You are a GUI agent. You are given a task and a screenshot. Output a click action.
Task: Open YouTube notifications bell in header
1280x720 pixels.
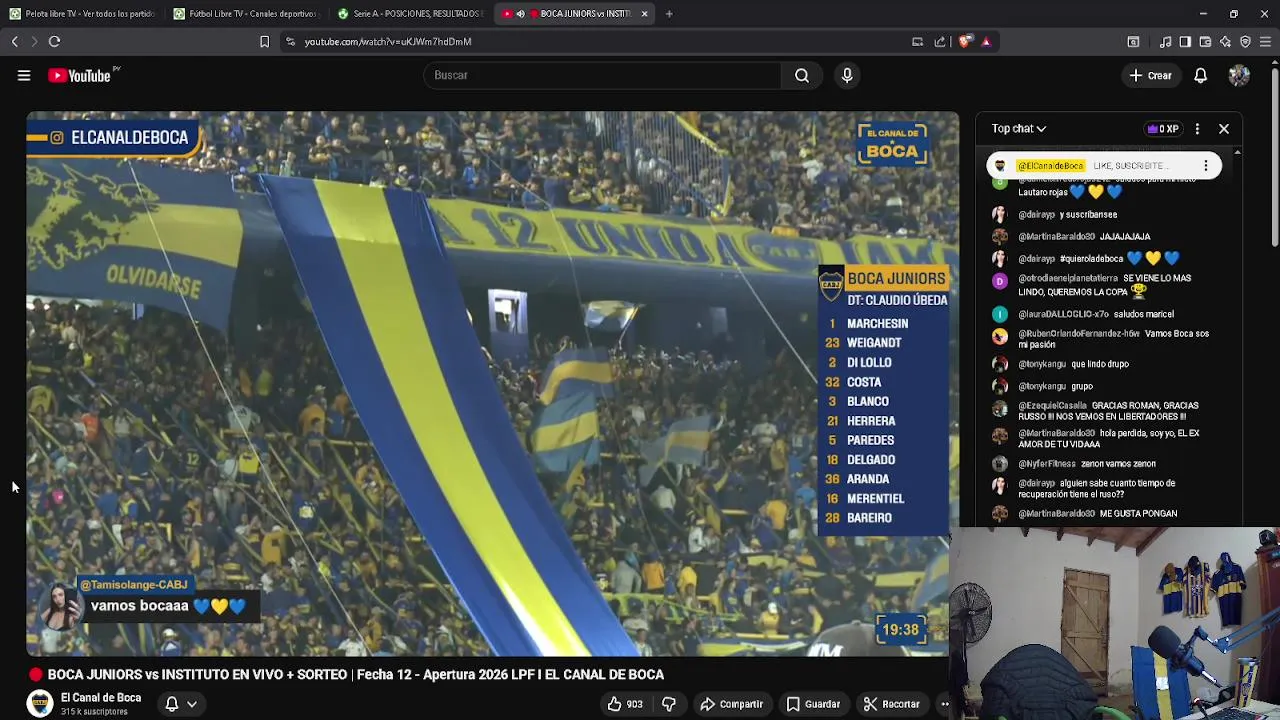pos(1200,76)
